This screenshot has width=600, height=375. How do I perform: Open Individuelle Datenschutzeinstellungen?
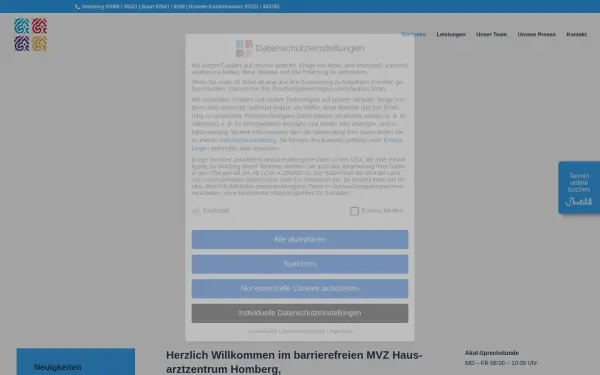pos(300,313)
